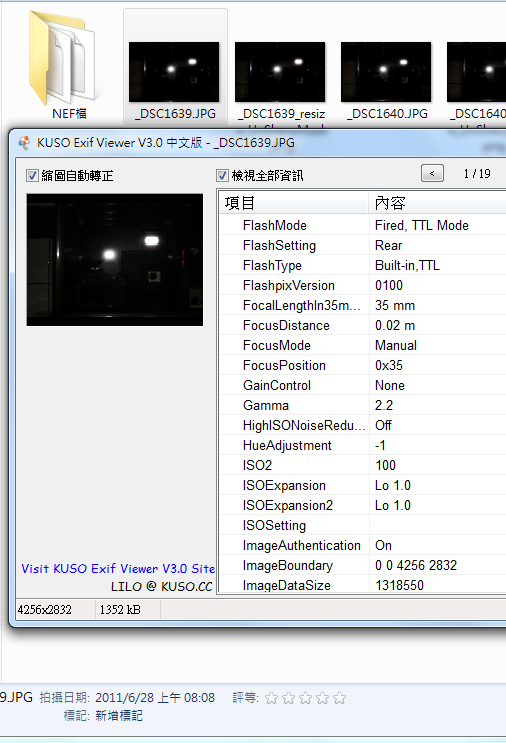
Task: Select the FlashType row
Action: [363, 265]
